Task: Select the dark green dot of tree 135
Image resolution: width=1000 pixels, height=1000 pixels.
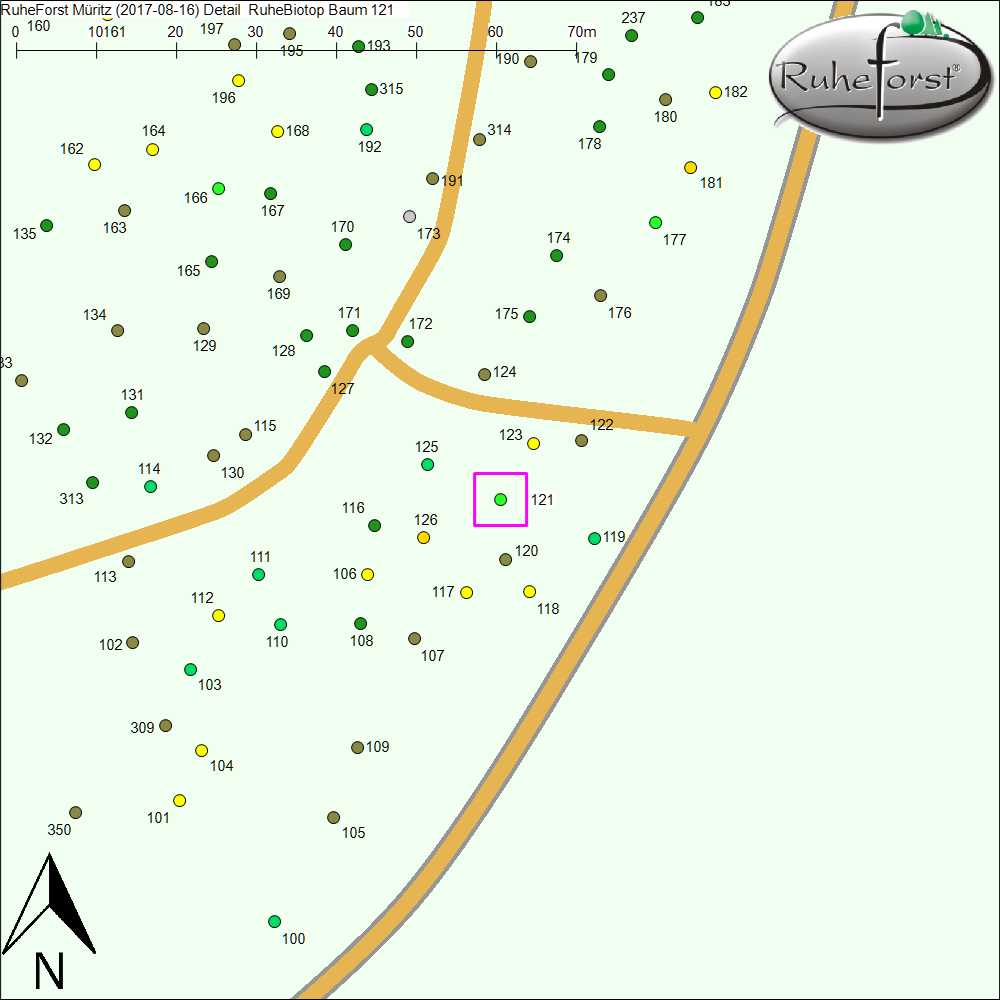Action: click(x=46, y=225)
